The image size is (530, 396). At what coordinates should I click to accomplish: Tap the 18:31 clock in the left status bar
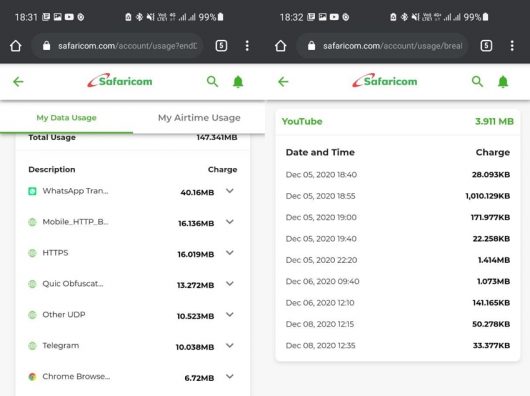(26, 17)
